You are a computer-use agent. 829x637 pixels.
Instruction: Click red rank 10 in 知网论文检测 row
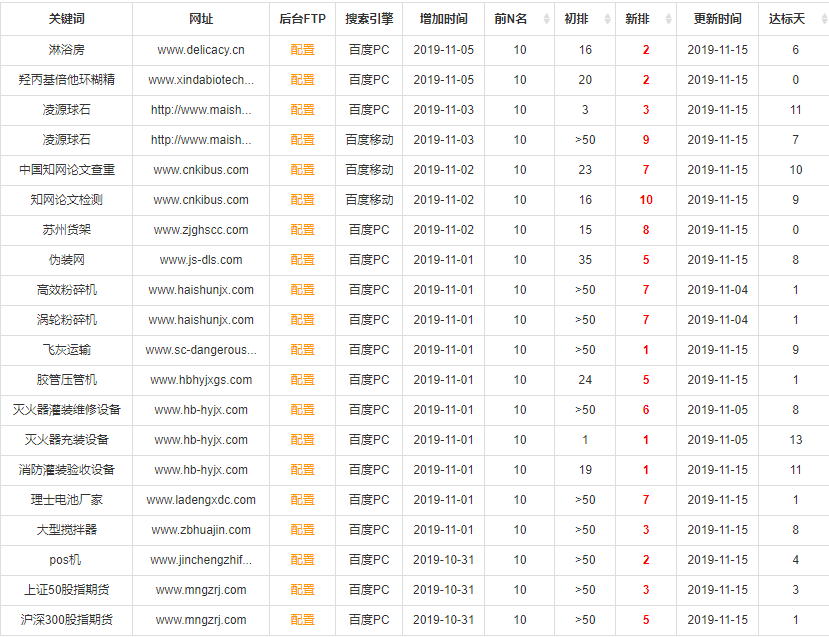pos(646,200)
